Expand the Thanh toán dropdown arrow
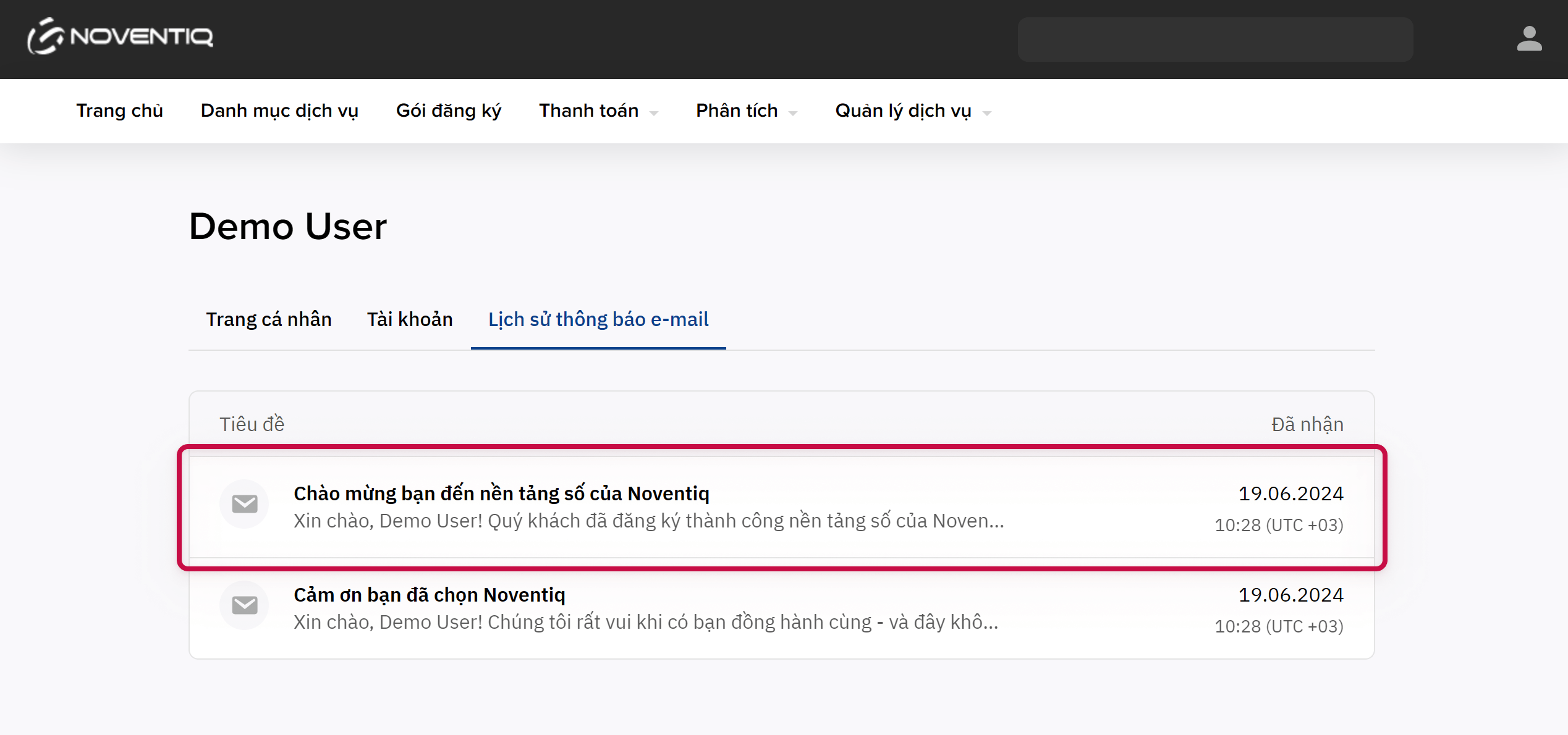The width and height of the screenshot is (1568, 735). pyautogui.click(x=654, y=112)
